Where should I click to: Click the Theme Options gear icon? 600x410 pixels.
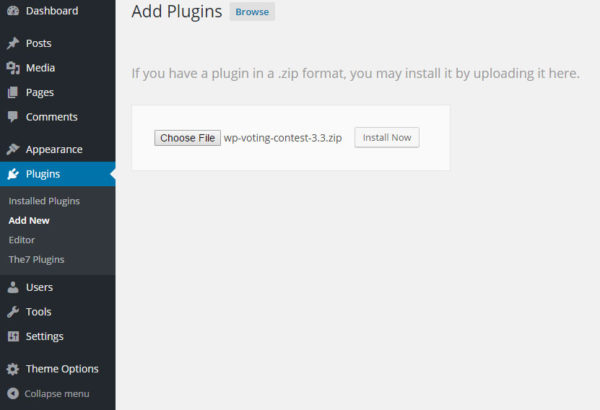coord(13,369)
